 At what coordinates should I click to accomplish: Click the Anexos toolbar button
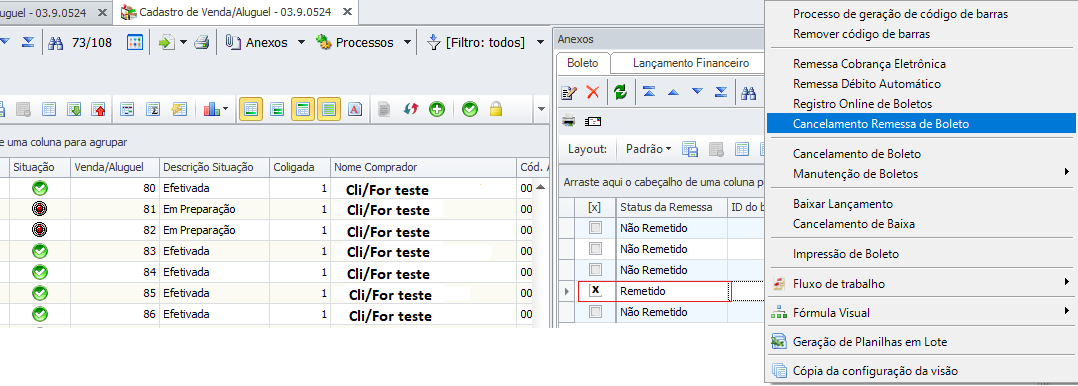[x=257, y=43]
